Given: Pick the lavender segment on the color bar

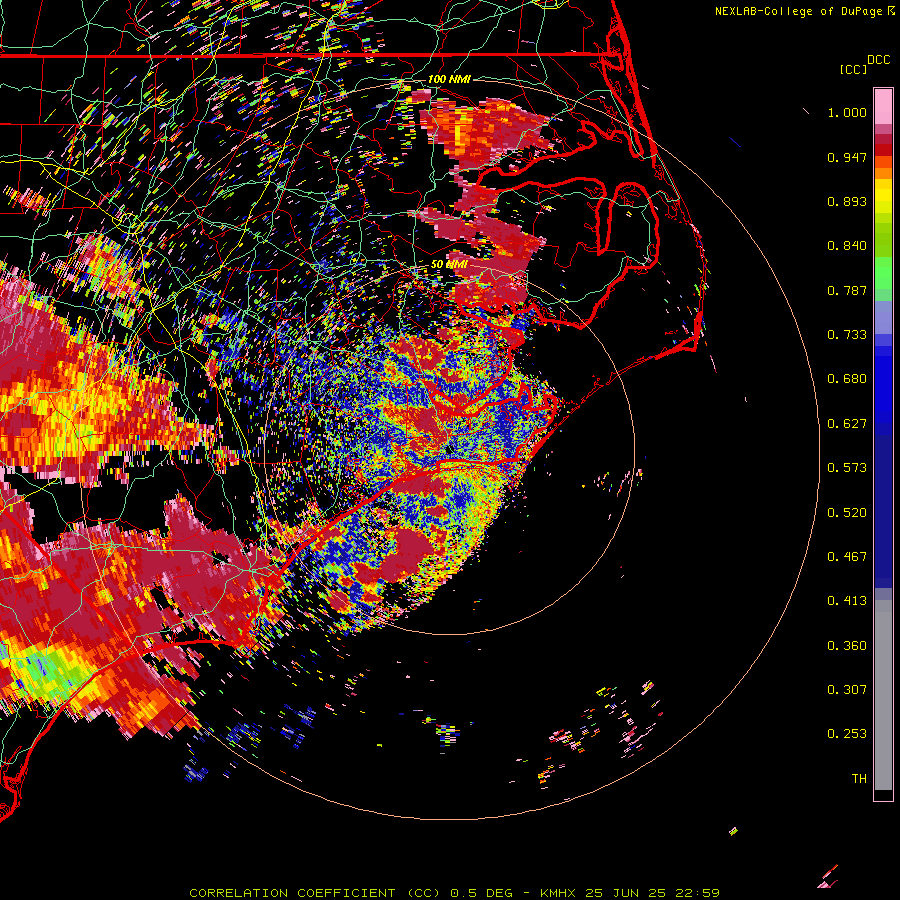Looking at the screenshot, I should 883,317.
